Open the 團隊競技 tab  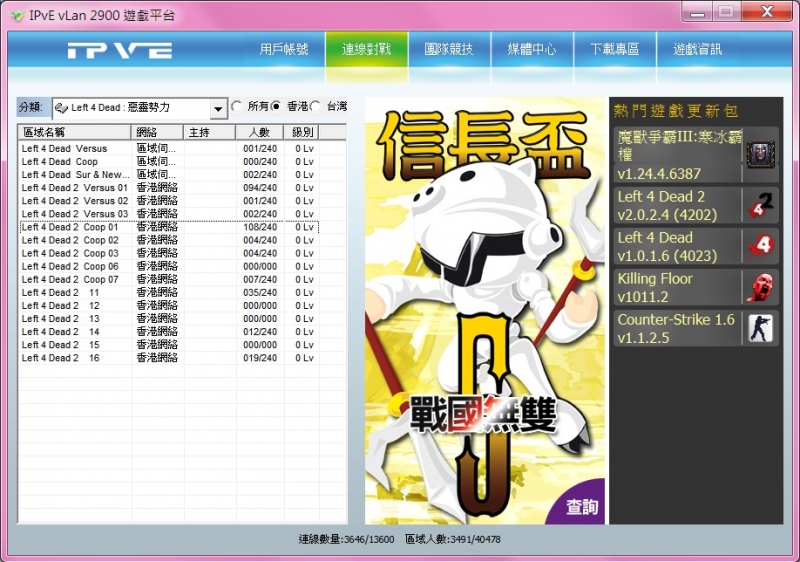click(x=449, y=49)
